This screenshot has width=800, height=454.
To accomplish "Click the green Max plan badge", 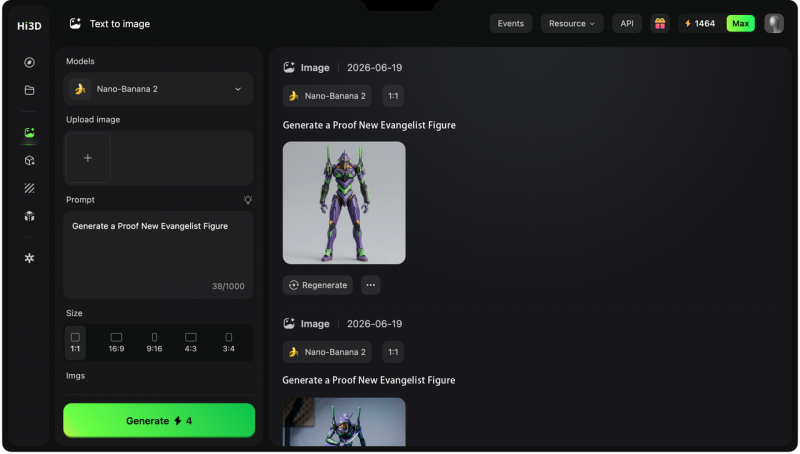I will [x=740, y=23].
